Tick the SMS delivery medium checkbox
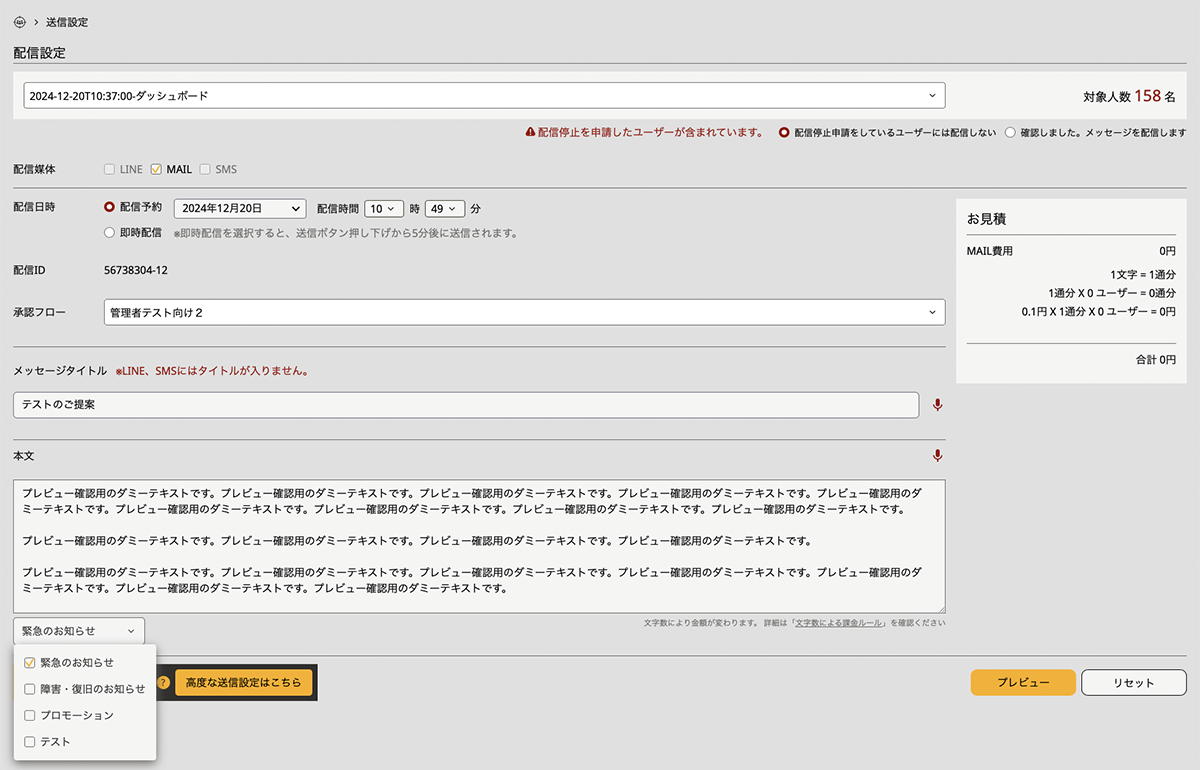This screenshot has width=1200, height=770. coord(205,170)
